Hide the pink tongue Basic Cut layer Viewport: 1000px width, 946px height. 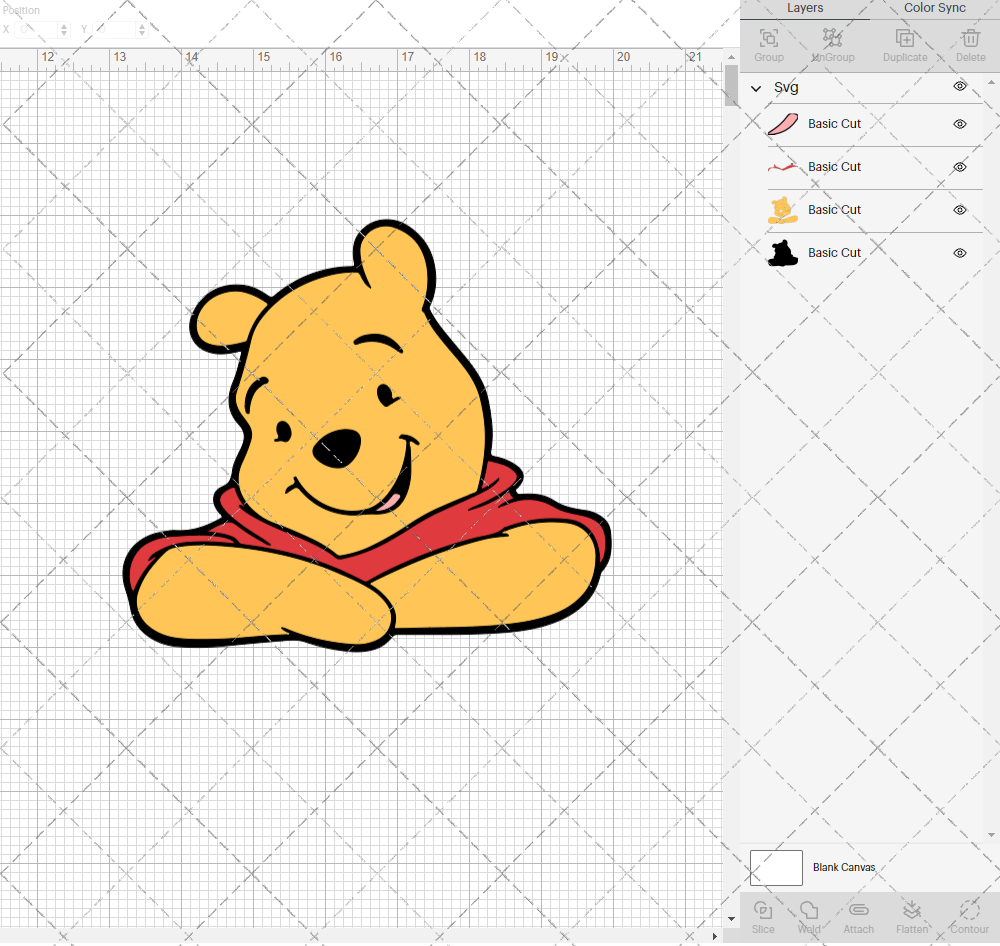click(960, 124)
